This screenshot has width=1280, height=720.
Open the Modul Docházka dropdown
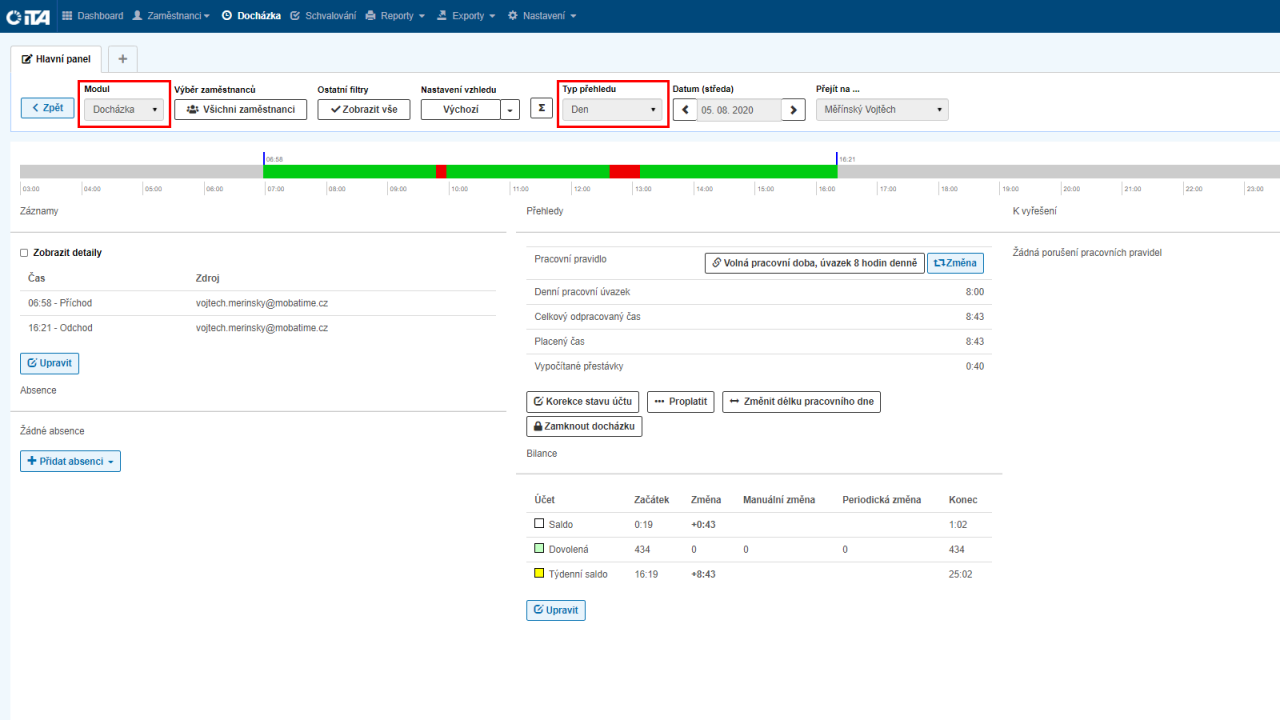point(124,110)
